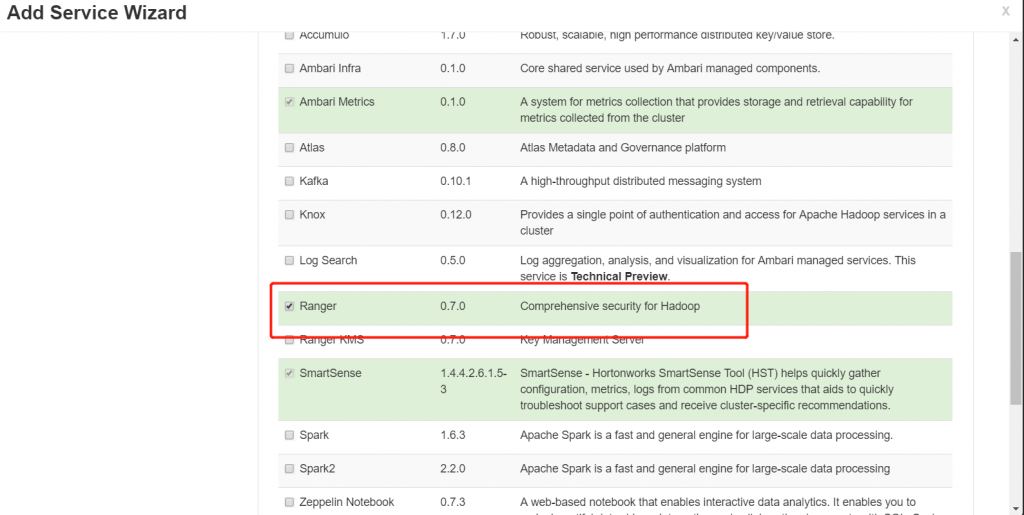Check the Spark 1.6.3 checkbox

click(x=289, y=435)
